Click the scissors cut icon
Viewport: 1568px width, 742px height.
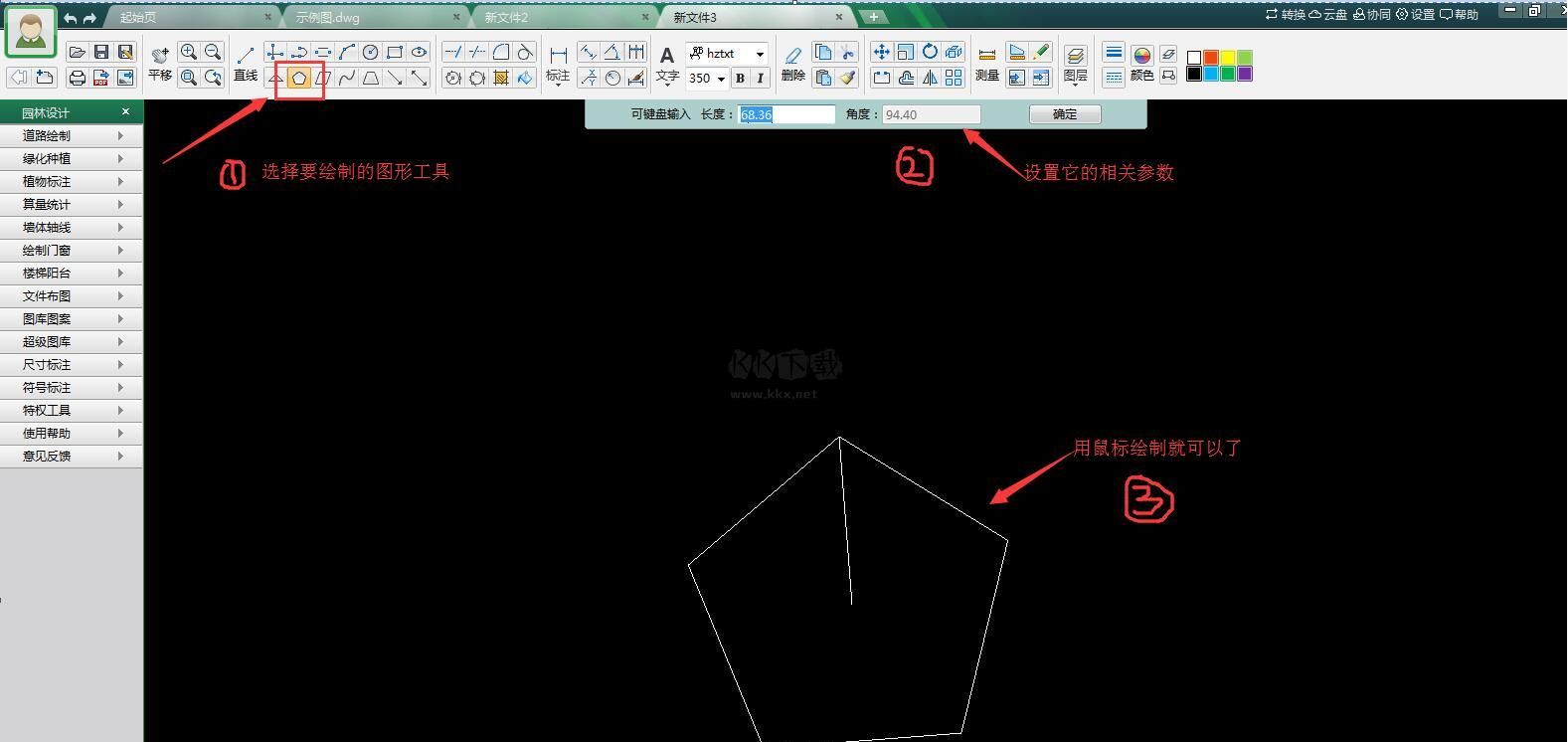tap(847, 53)
